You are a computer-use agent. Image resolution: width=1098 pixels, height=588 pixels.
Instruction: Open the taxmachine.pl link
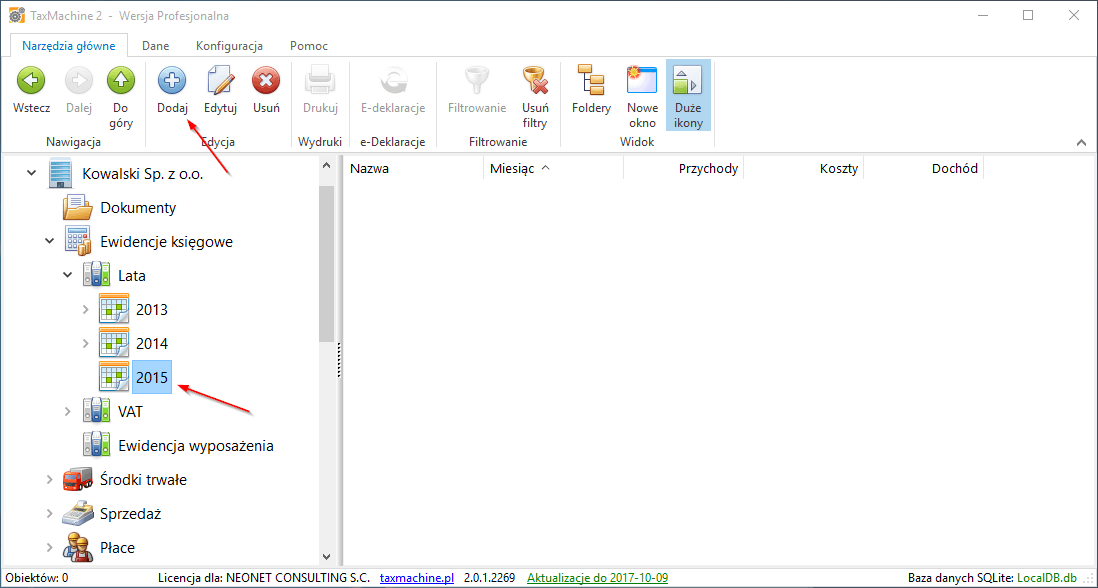pos(417,578)
